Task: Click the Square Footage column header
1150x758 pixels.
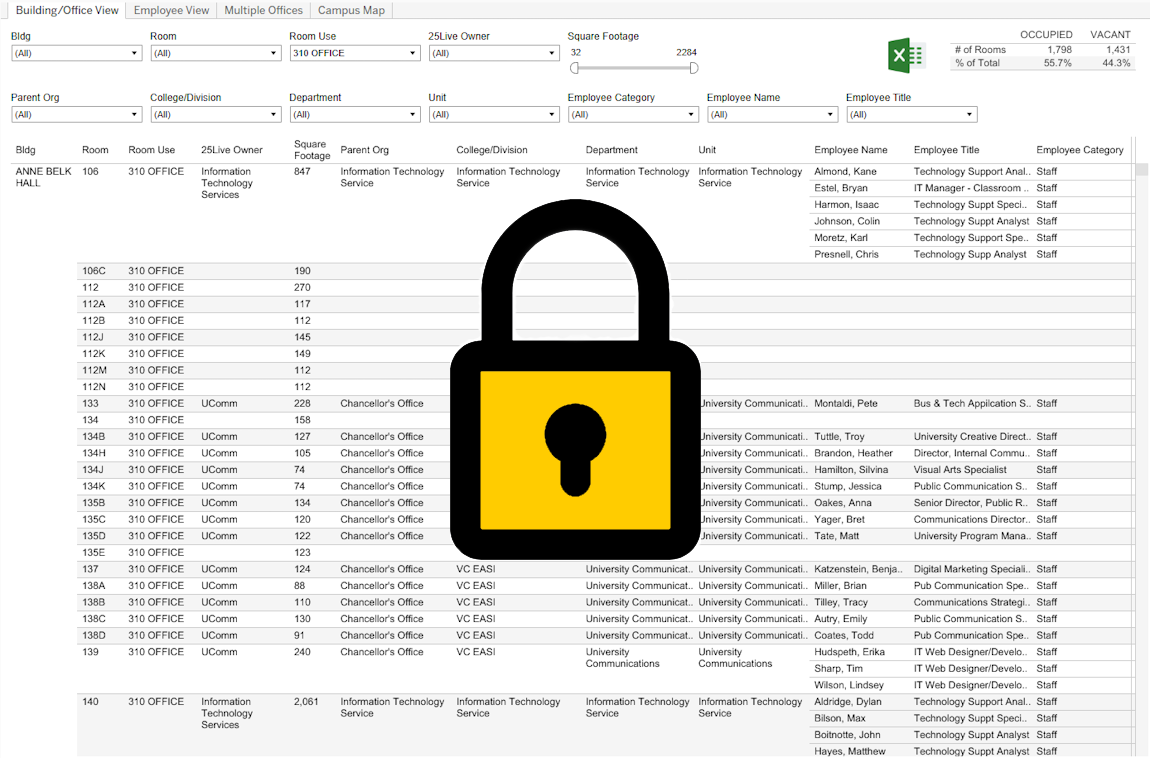Action: pos(312,150)
